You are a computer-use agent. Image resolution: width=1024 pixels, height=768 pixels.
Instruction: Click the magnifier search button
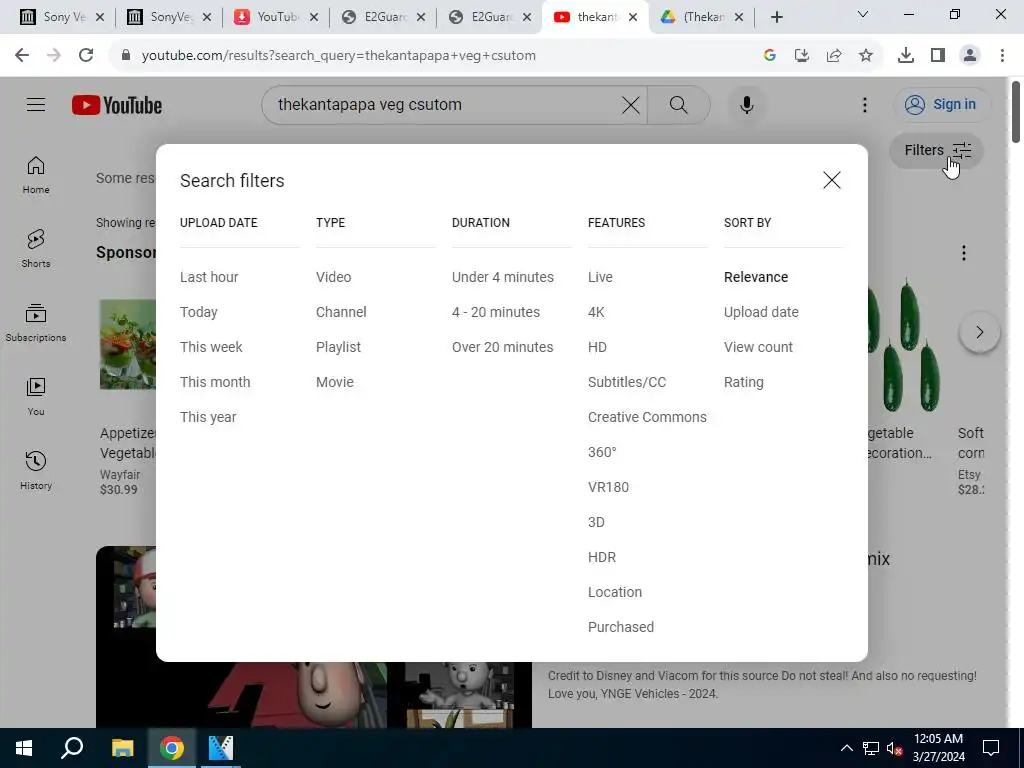679,104
